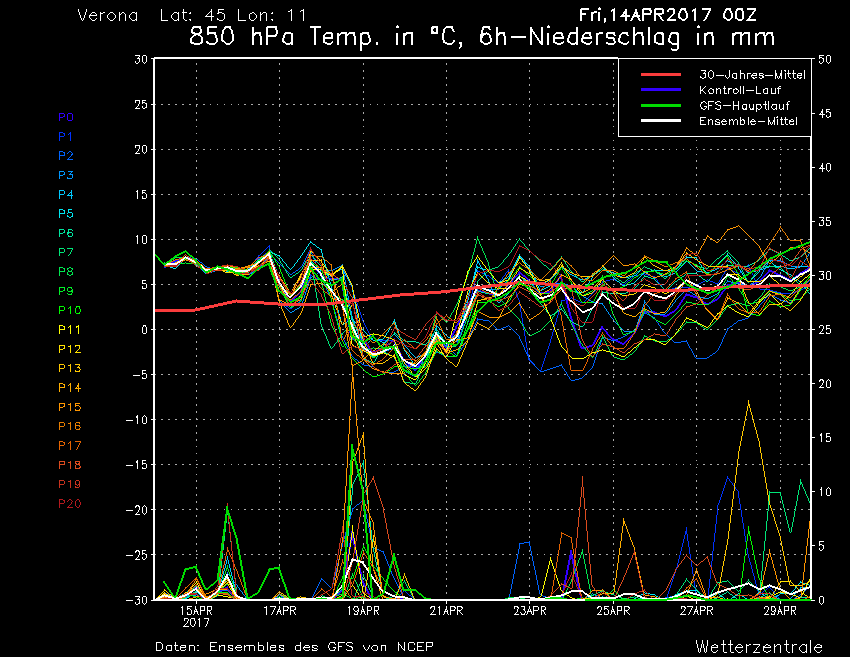This screenshot has width=850, height=657.
Task: Click the -20 temperature axis value
Action: coord(137,510)
